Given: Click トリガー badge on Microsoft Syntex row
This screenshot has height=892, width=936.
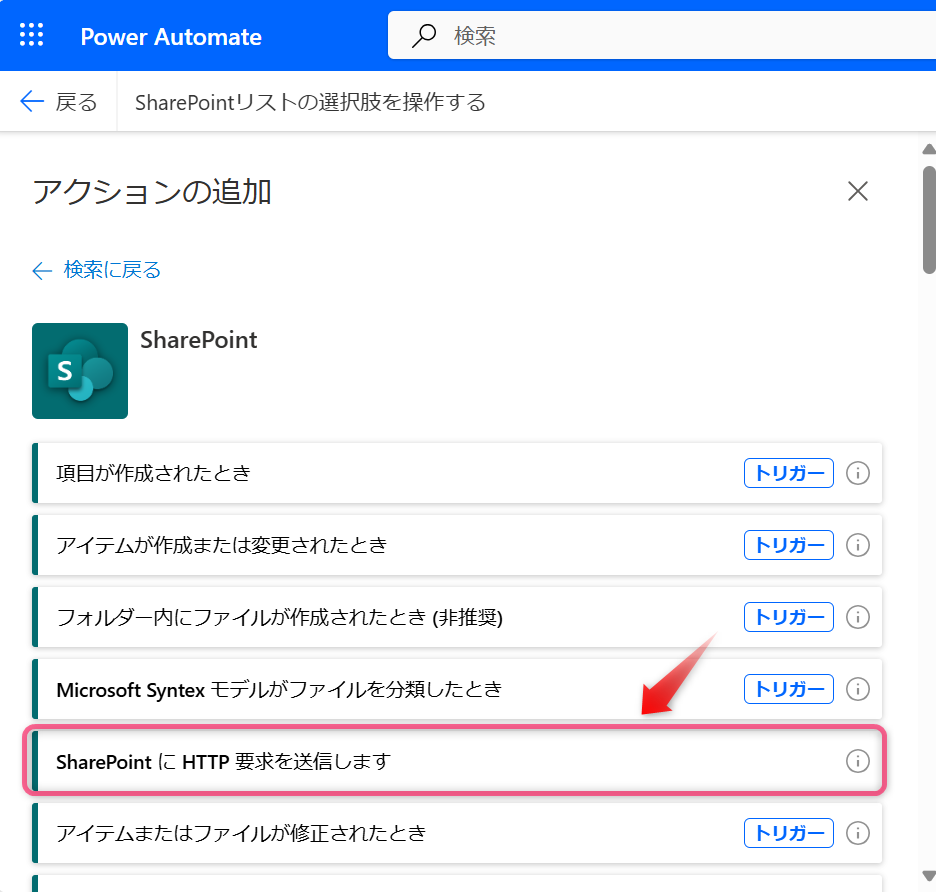Looking at the screenshot, I should pyautogui.click(x=789, y=689).
